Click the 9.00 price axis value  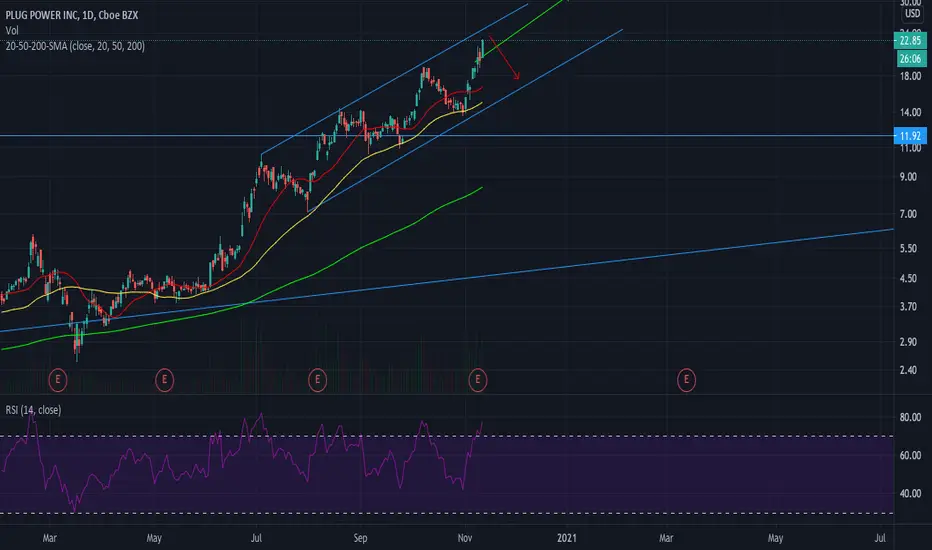point(908,177)
